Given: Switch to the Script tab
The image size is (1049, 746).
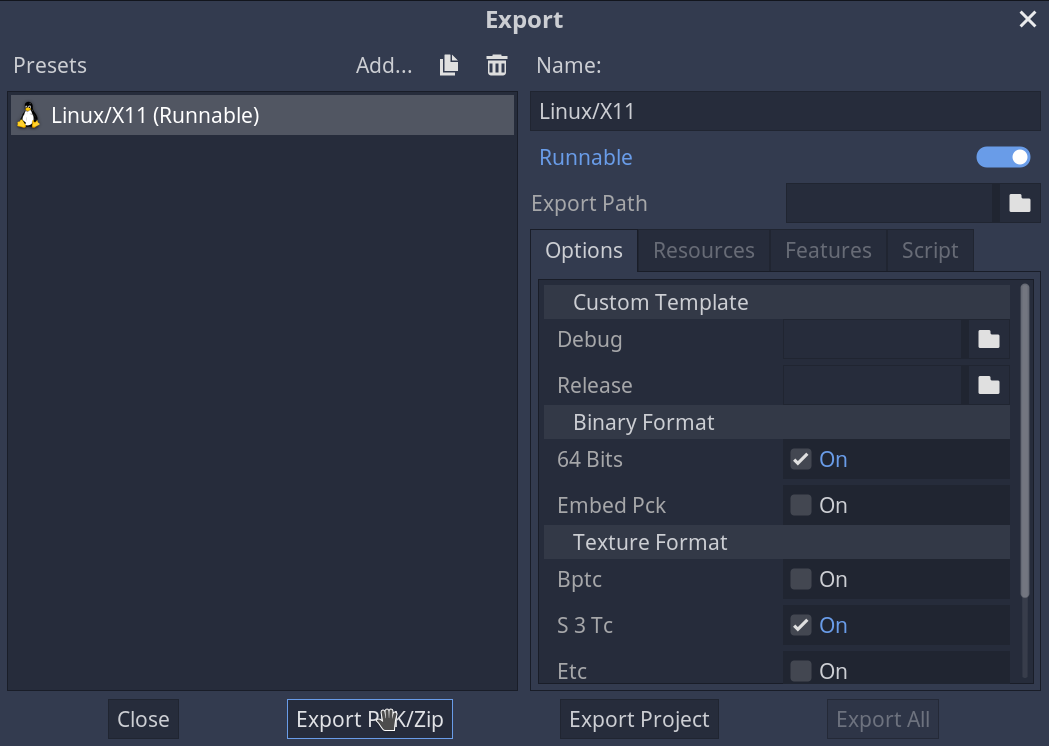Looking at the screenshot, I should pos(930,250).
